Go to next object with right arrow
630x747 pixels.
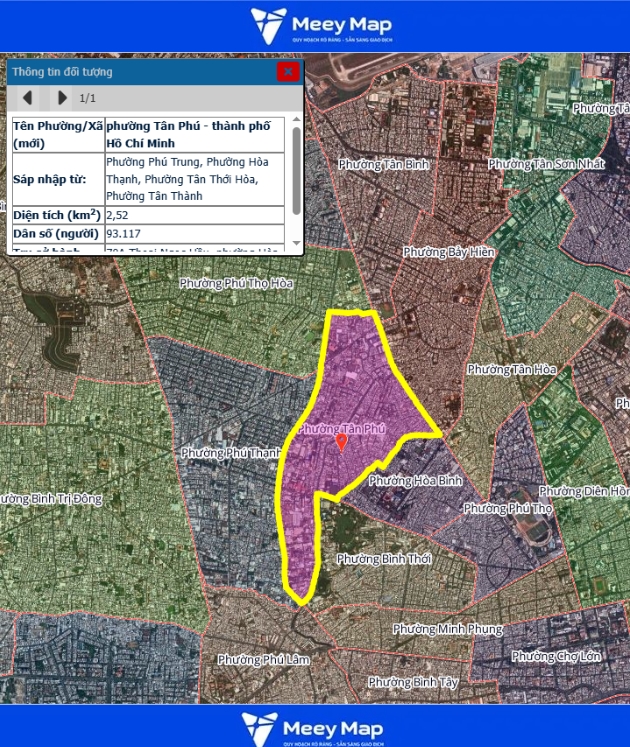[x=62, y=98]
